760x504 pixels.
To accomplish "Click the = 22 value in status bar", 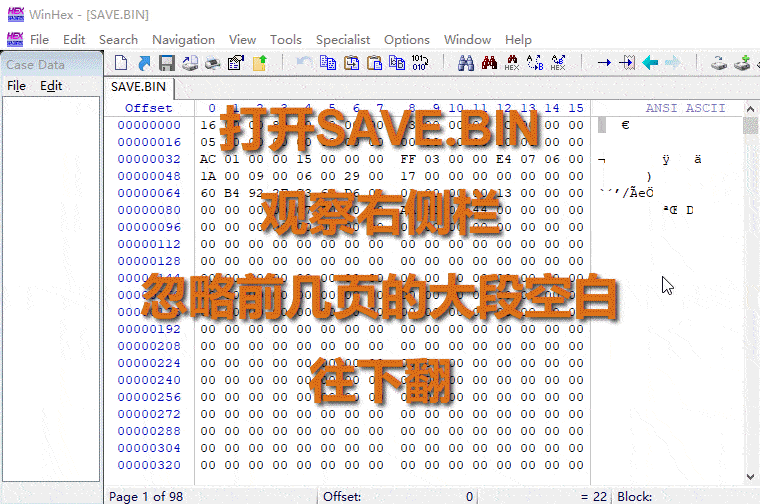I will click(x=594, y=497).
